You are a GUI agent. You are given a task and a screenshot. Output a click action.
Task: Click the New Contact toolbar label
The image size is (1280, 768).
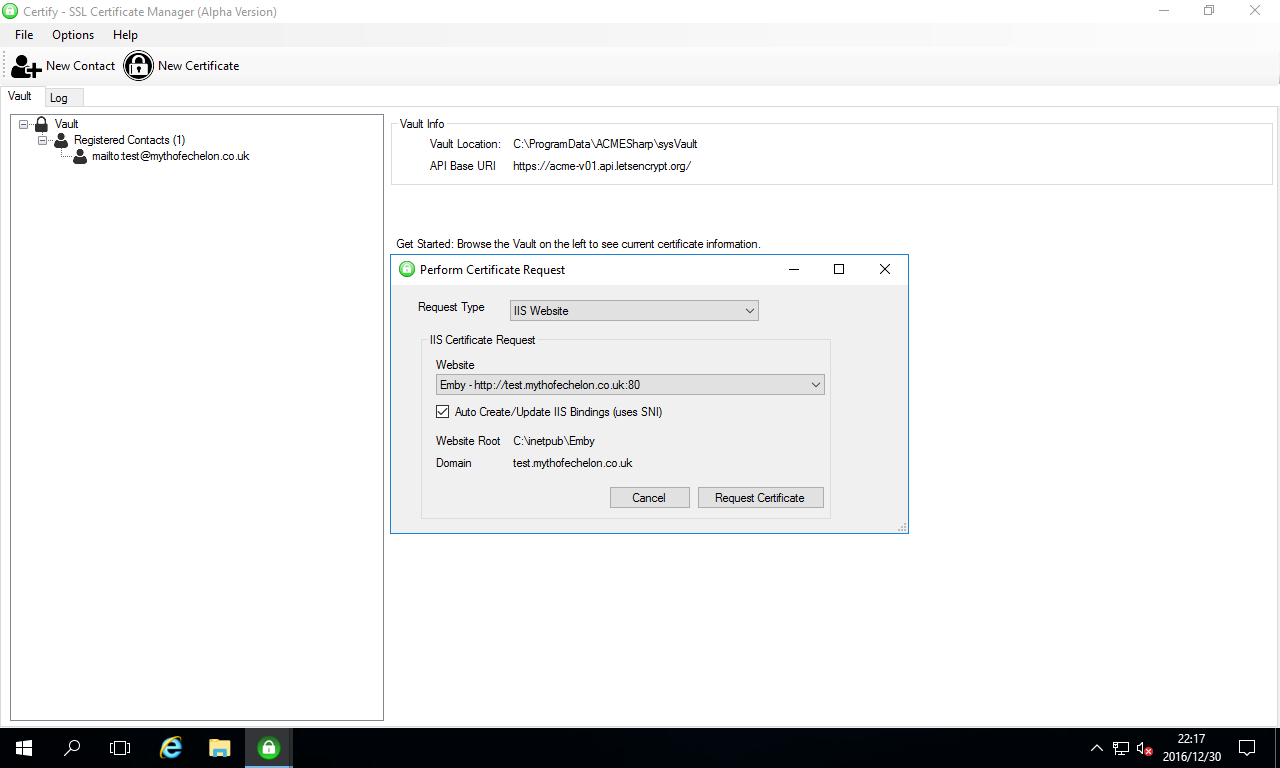[x=81, y=66]
